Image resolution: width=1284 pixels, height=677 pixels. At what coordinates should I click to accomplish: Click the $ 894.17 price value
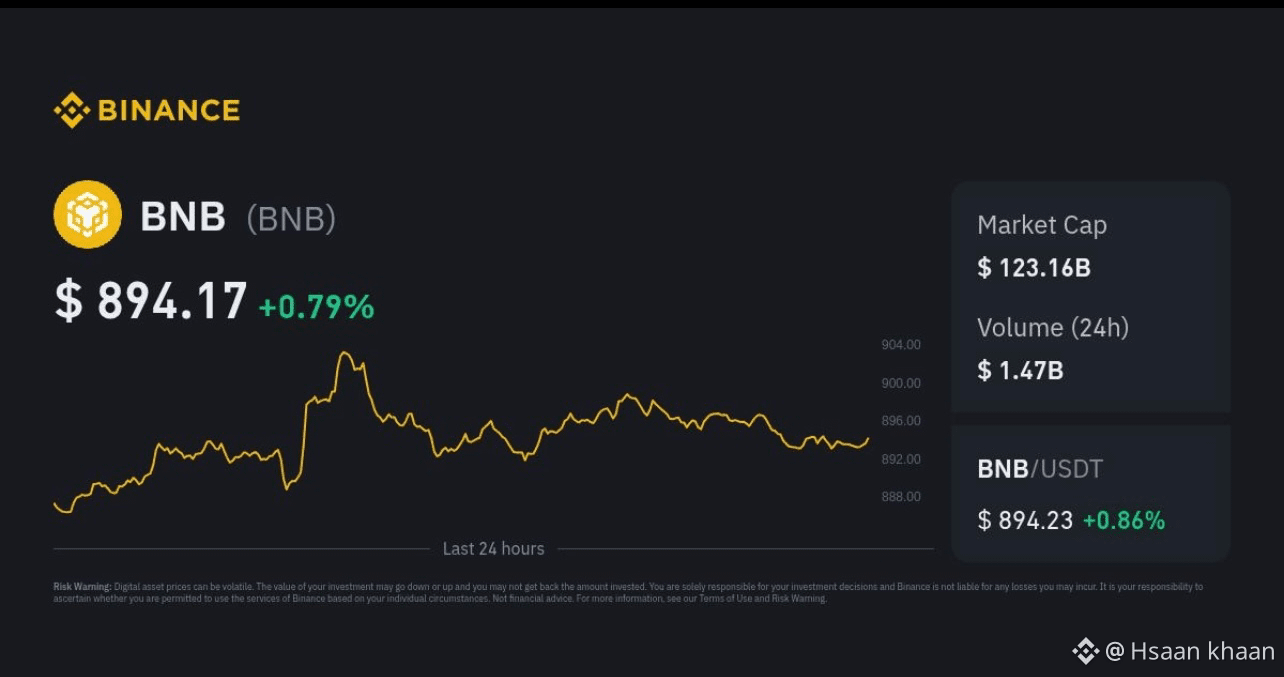tap(150, 301)
